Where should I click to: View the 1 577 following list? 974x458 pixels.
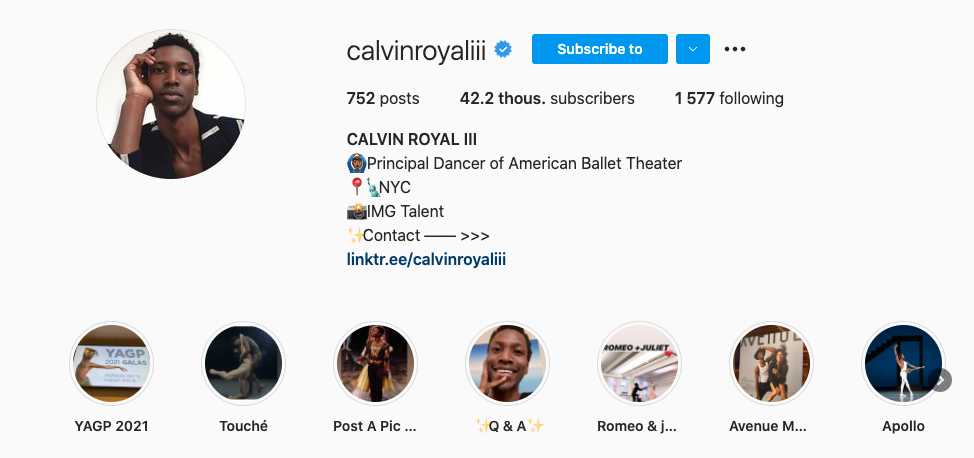click(x=729, y=99)
